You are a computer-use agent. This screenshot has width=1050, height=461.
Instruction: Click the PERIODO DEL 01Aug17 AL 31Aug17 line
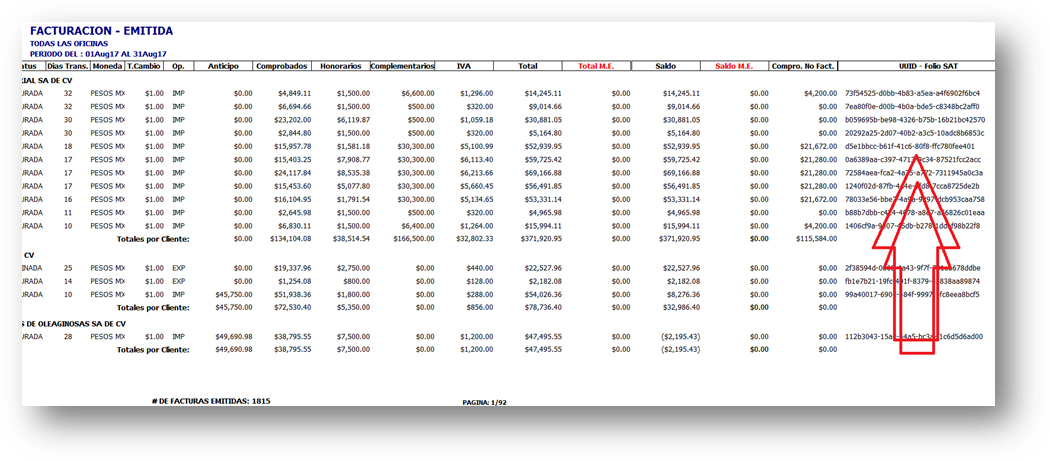point(98,53)
